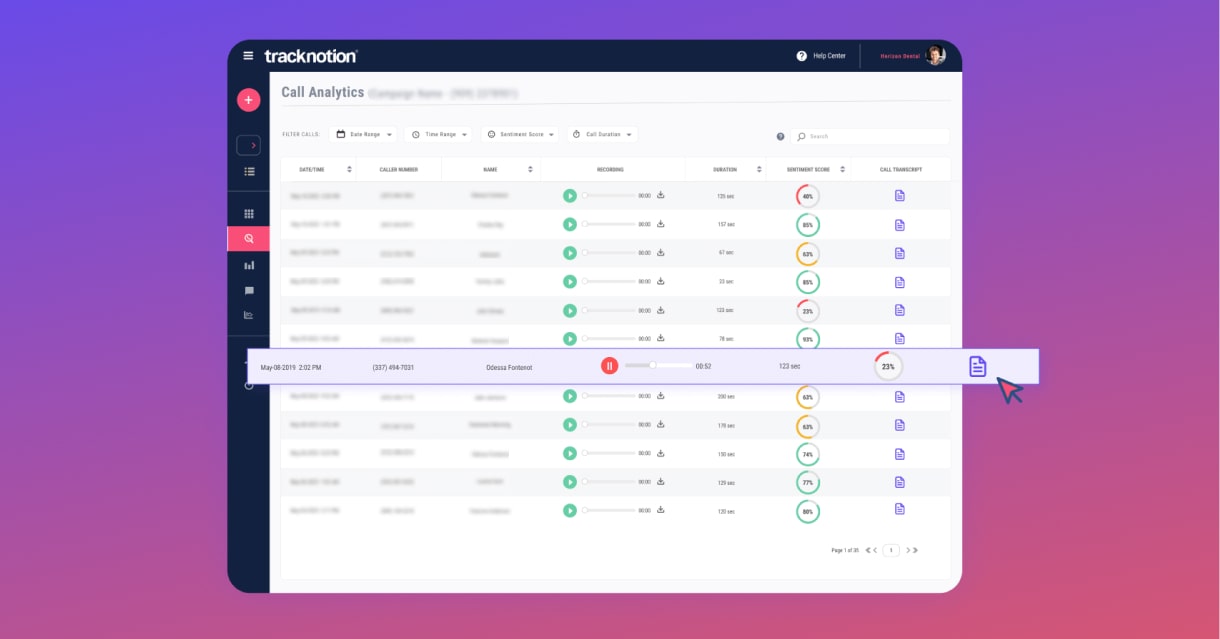This screenshot has height=639, width=1220.
Task: Open transcript for the 74% sentiment call
Action: coord(899,453)
